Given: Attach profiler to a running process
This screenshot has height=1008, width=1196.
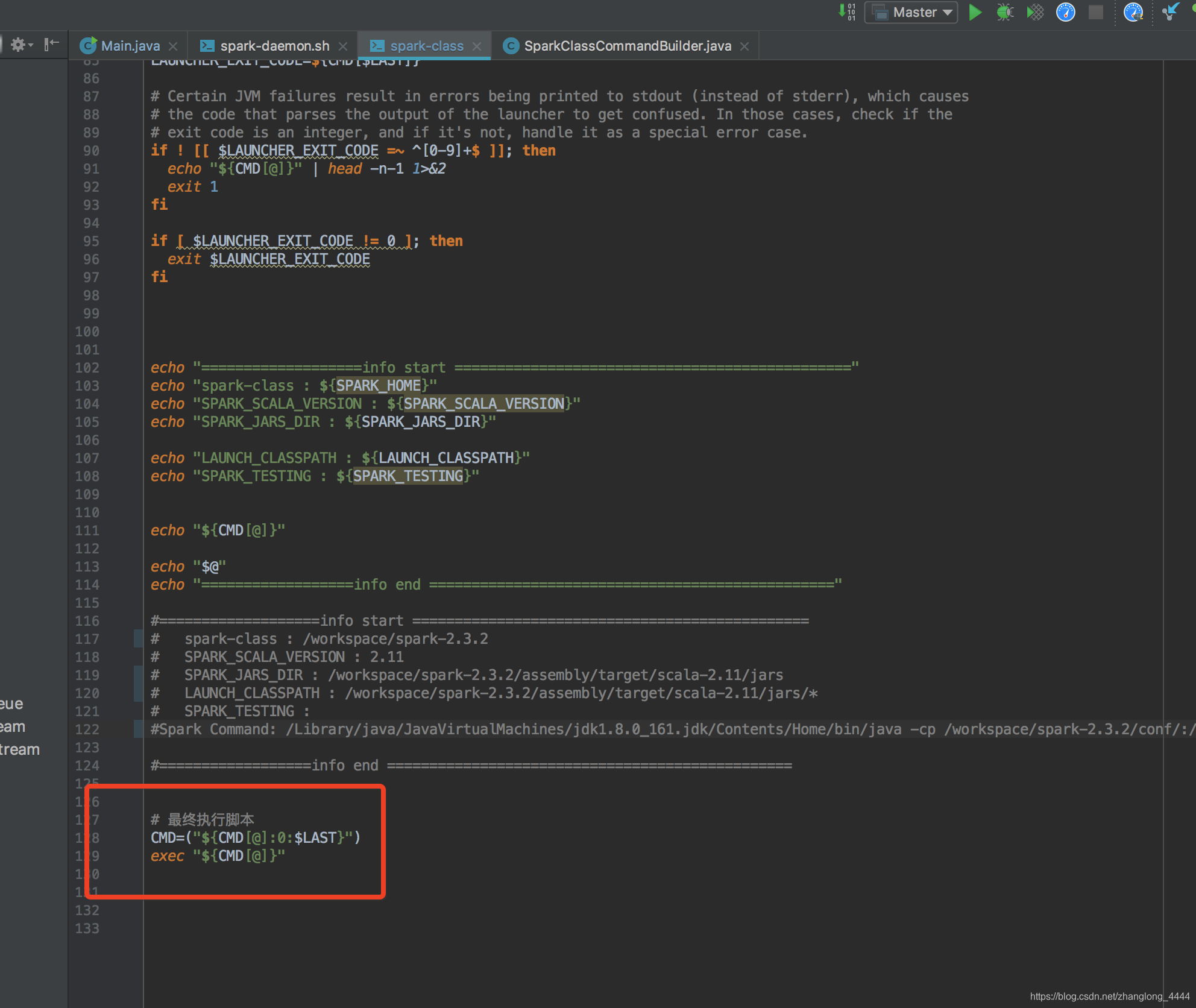Looking at the screenshot, I should pos(1134,12).
